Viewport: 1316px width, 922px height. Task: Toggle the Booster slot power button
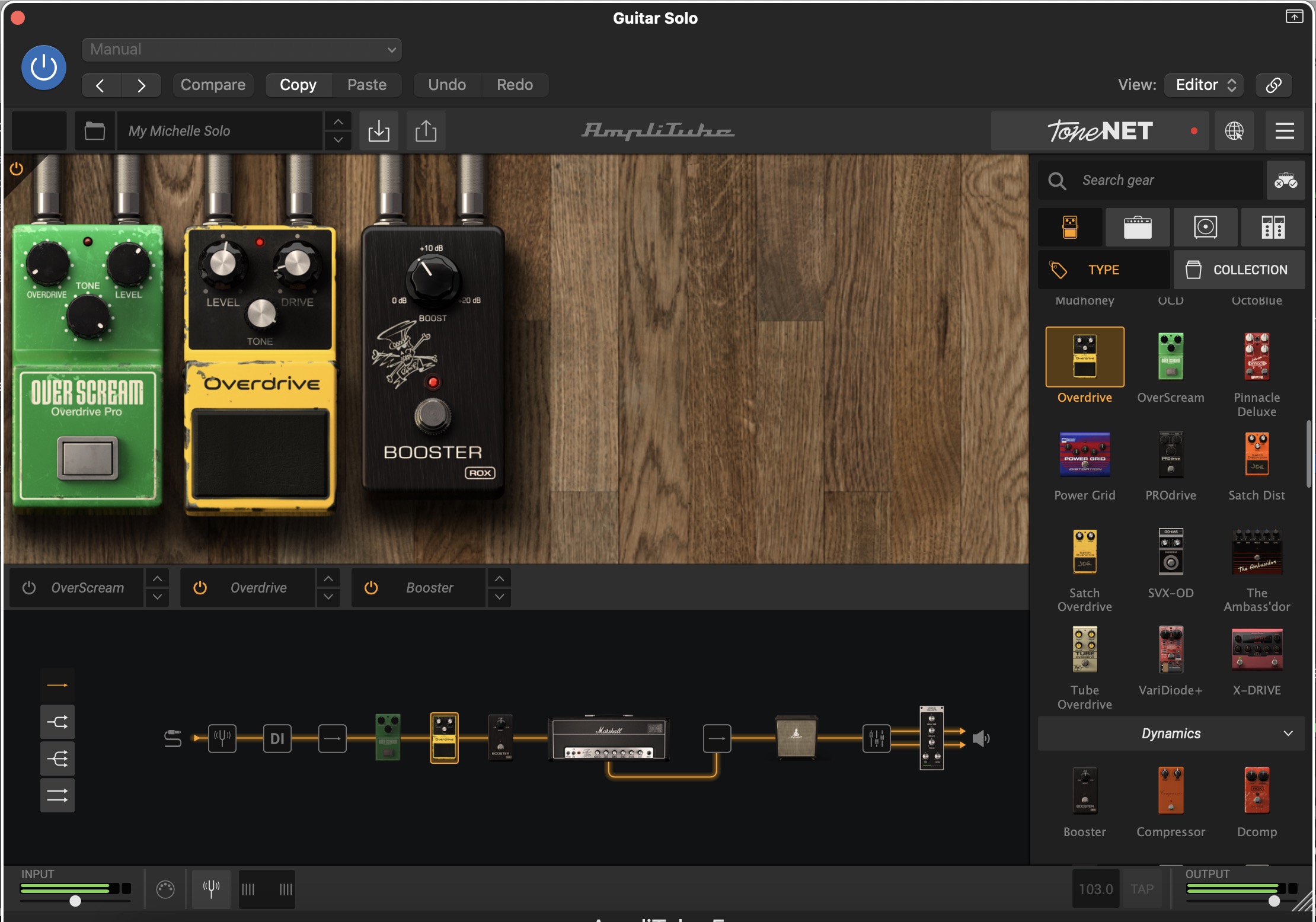(x=371, y=588)
